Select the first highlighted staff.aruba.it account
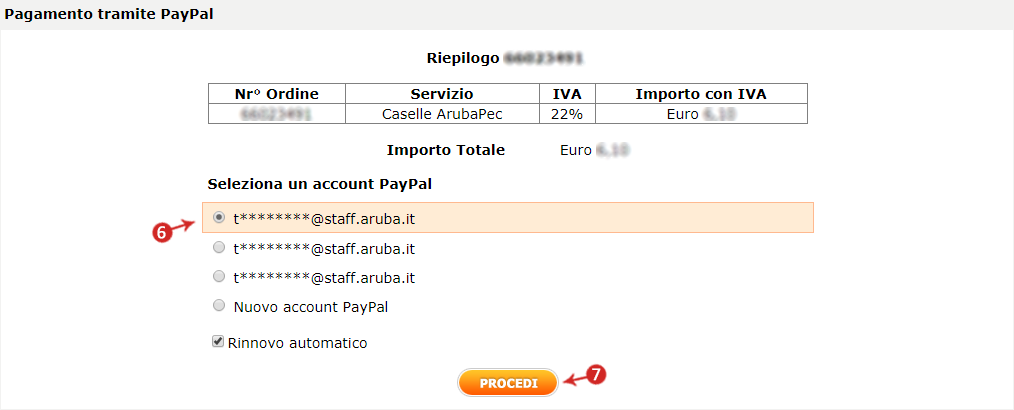The width and height of the screenshot is (1014, 410). (219, 218)
